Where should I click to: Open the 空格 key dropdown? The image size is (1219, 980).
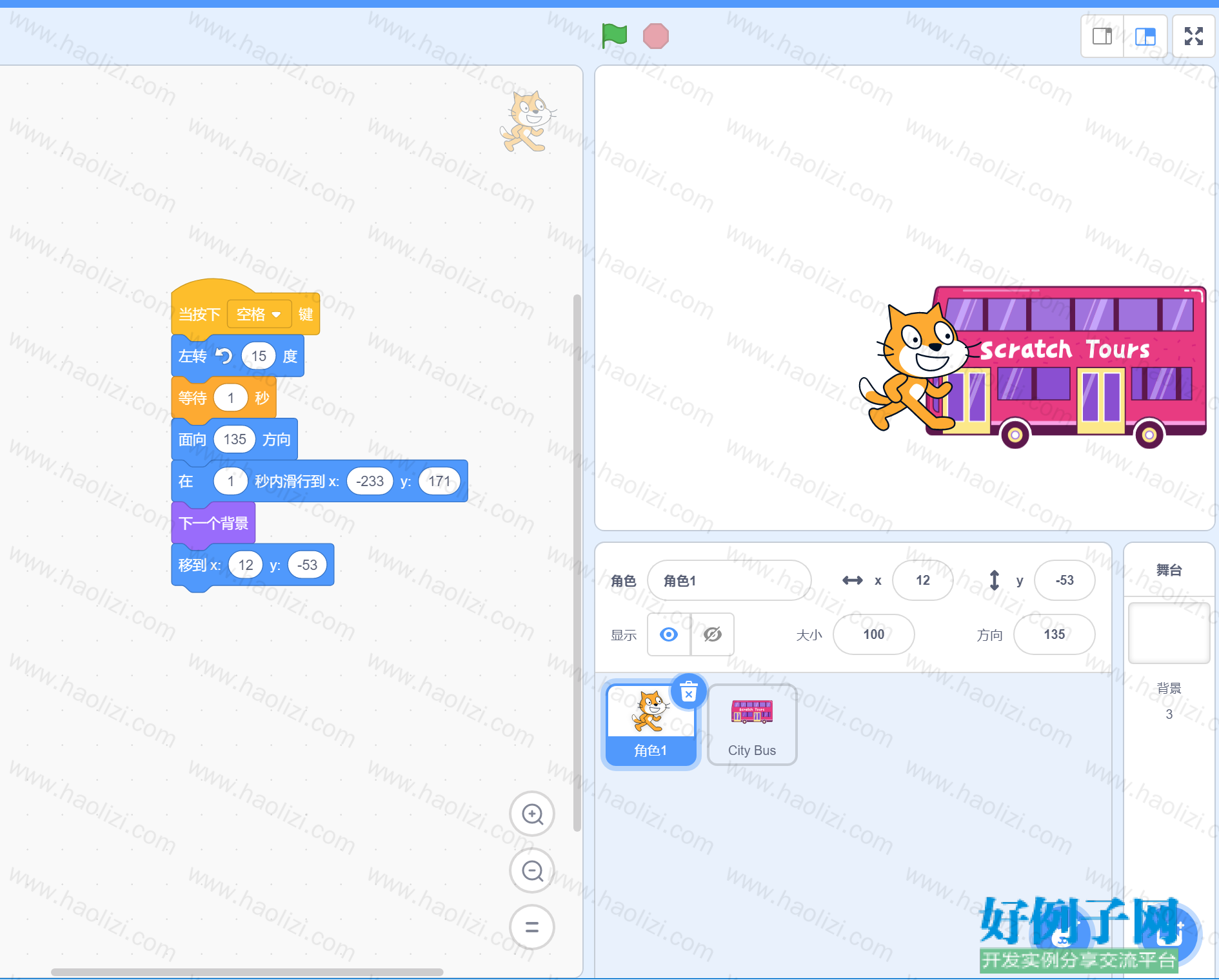(259, 314)
